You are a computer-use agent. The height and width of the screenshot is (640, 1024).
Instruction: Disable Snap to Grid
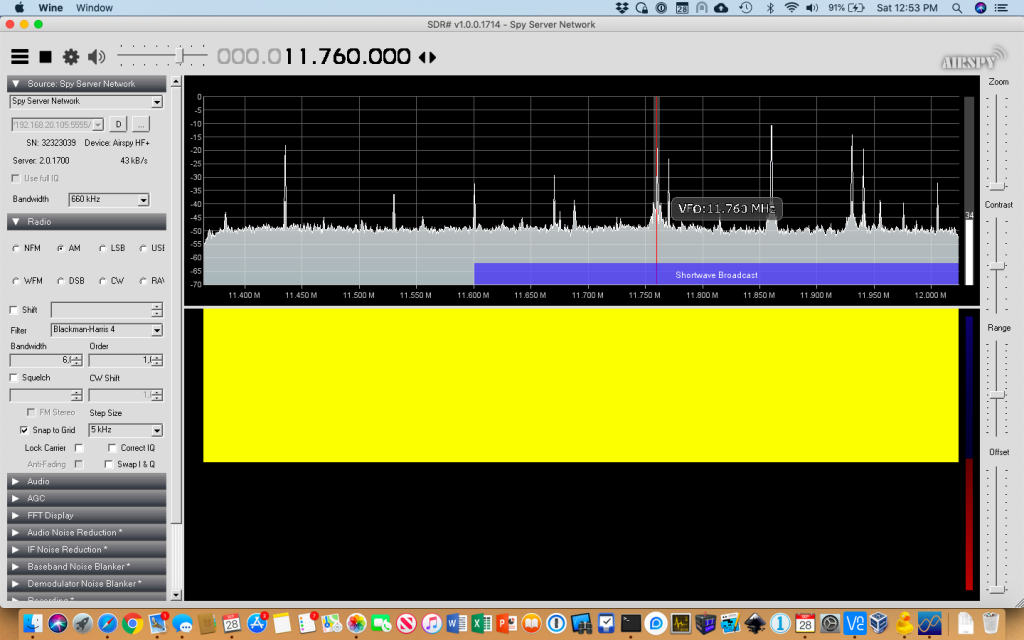pos(25,430)
